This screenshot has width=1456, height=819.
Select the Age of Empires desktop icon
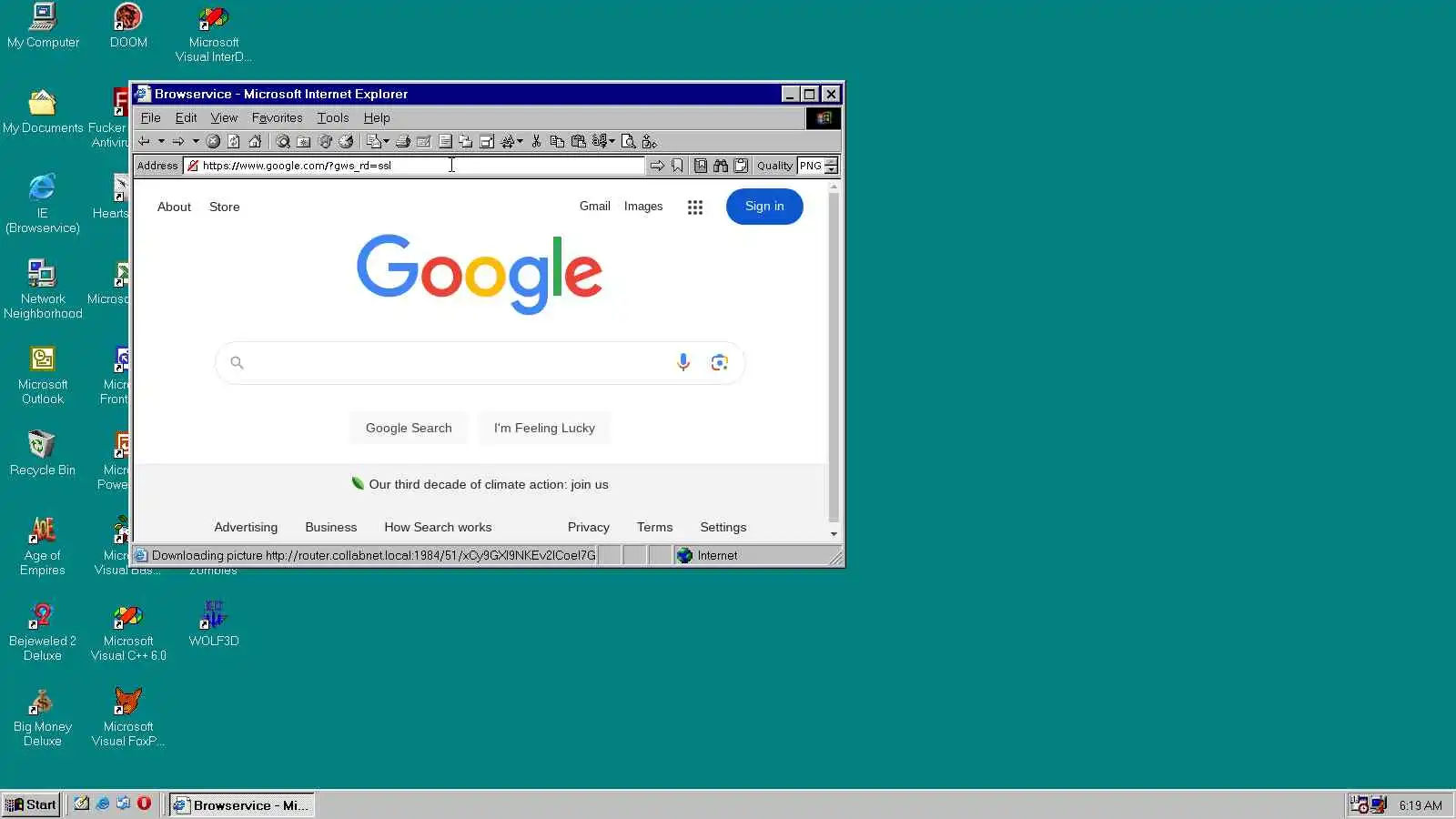[43, 546]
